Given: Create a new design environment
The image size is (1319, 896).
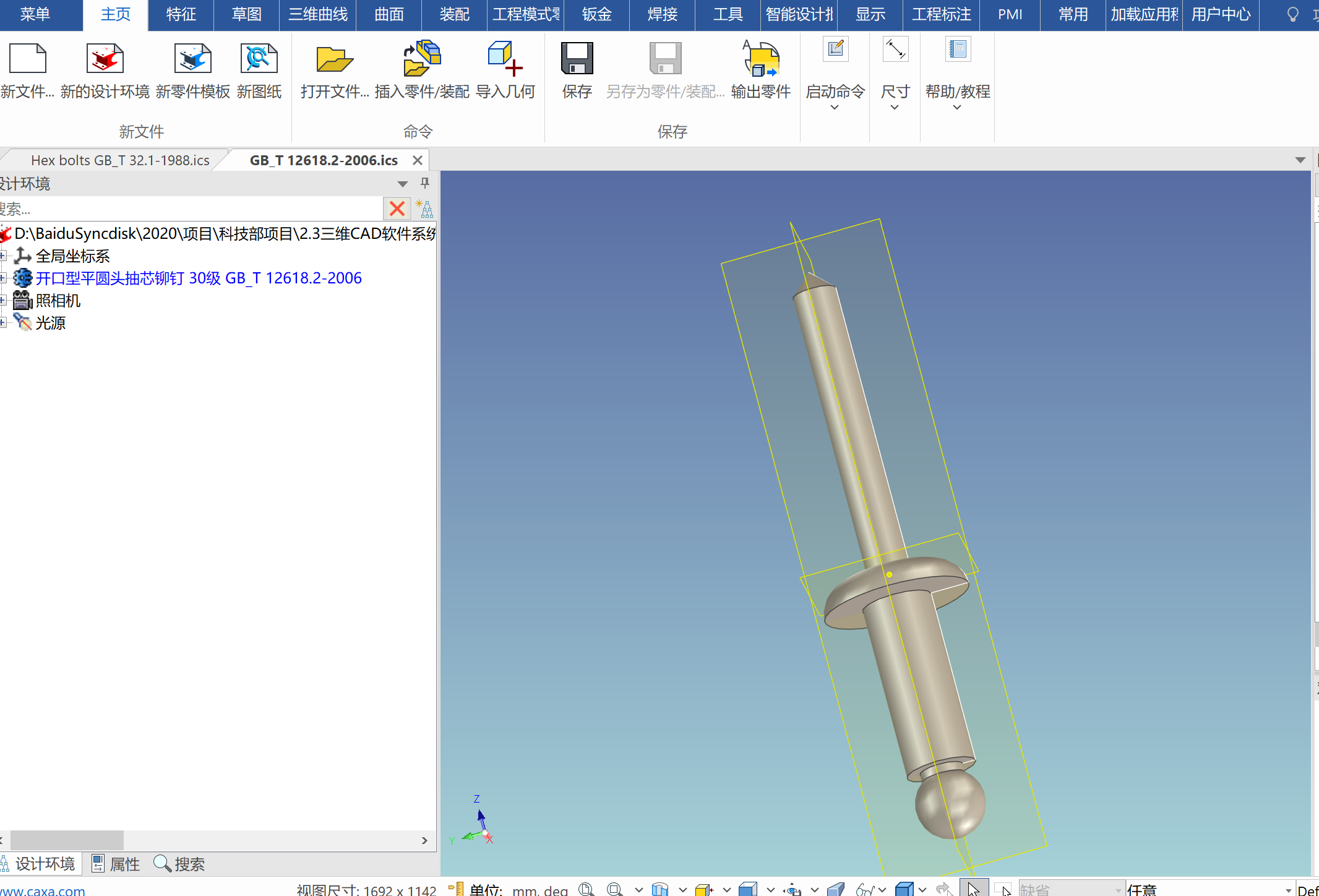Looking at the screenshot, I should click(x=105, y=59).
